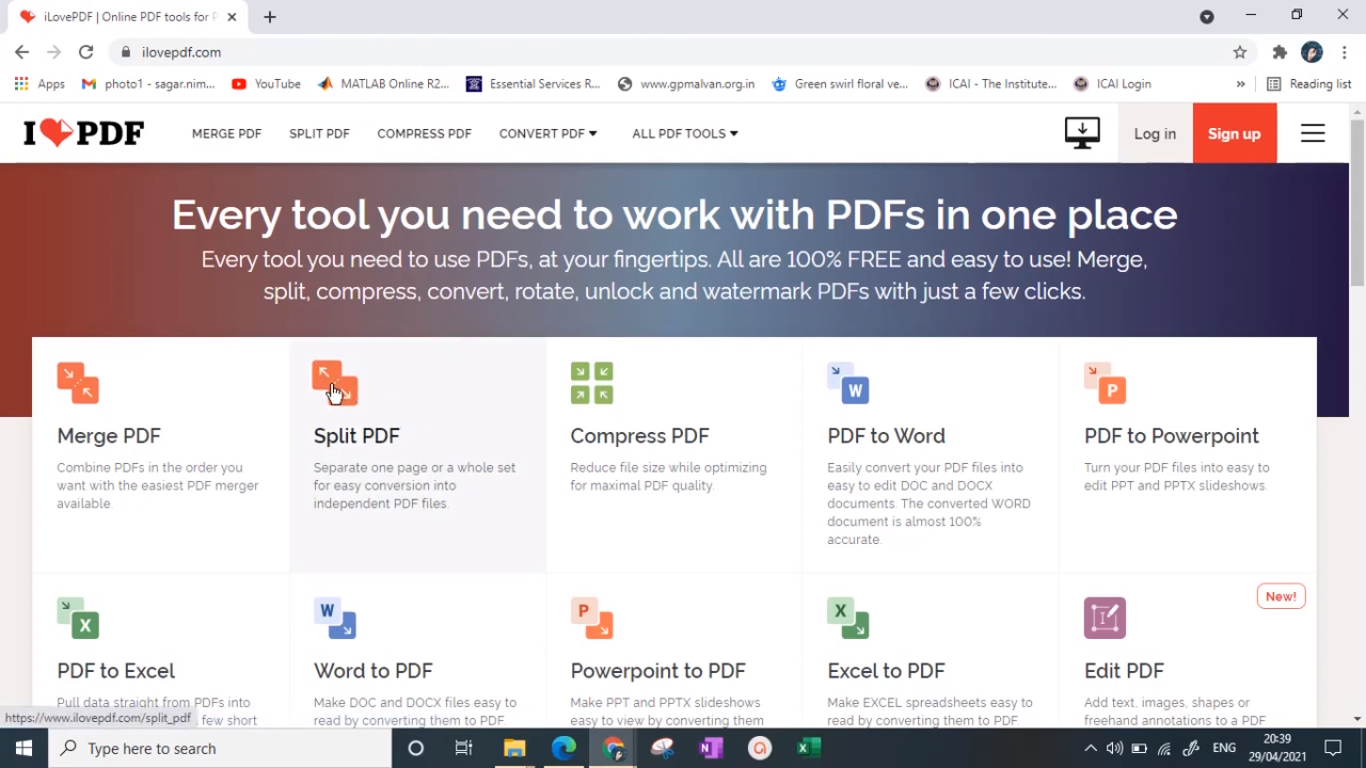Bookmark this page with the star icon
This screenshot has height=768, width=1366.
[x=1240, y=52]
